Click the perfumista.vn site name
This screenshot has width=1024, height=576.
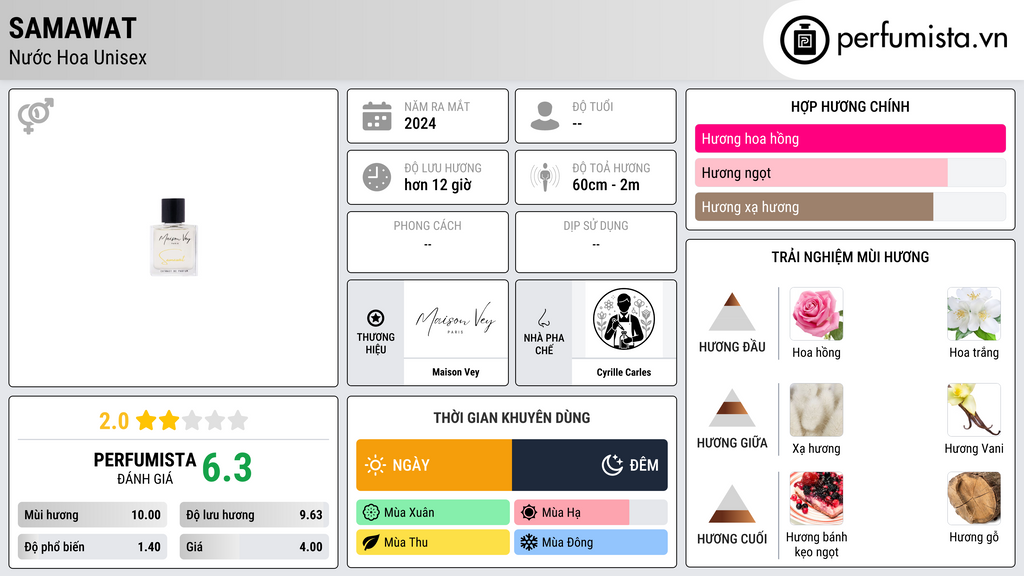point(922,39)
